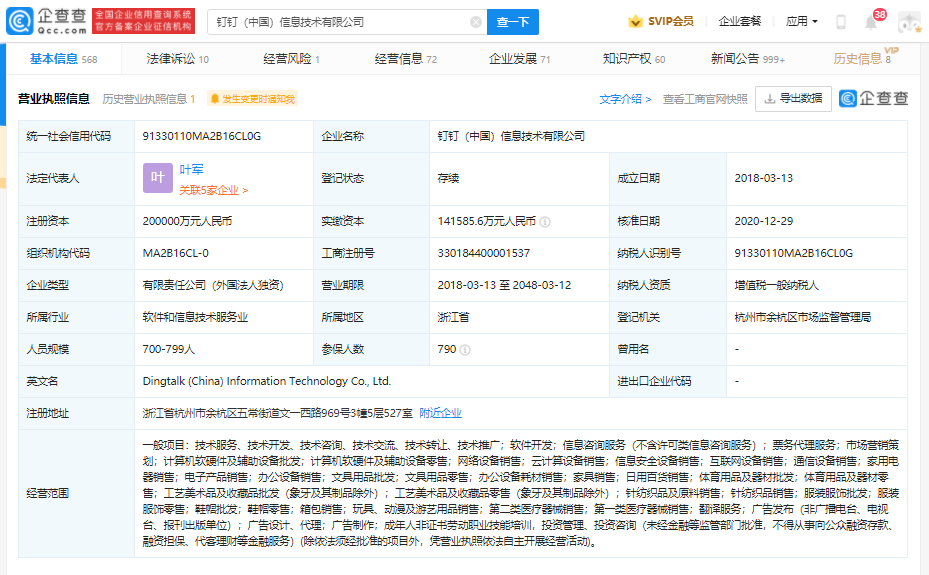929x575 pixels.
Task: Switch to the 新闻公告 tab
Action: pyautogui.click(x=748, y=59)
